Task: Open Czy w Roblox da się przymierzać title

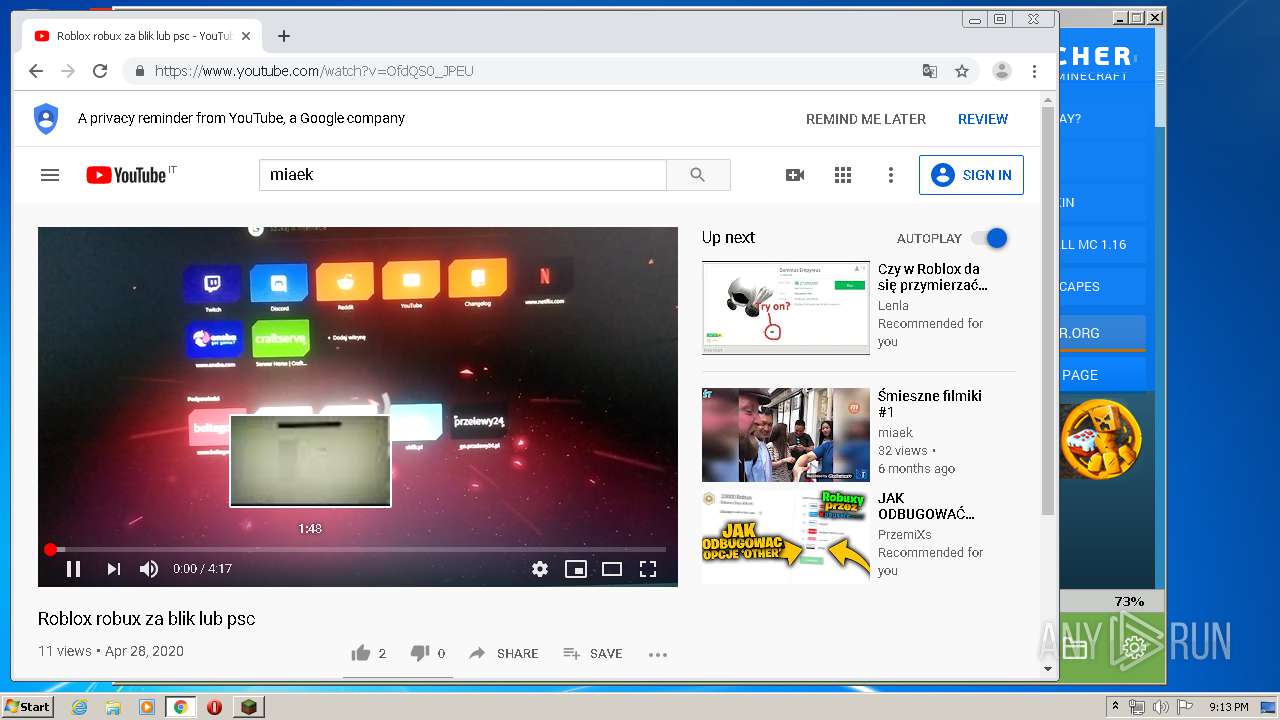Action: pos(933,277)
